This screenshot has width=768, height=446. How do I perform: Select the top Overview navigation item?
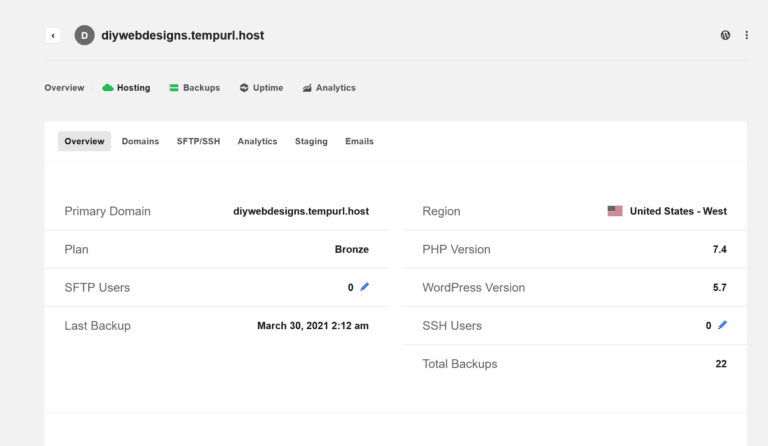click(x=64, y=88)
